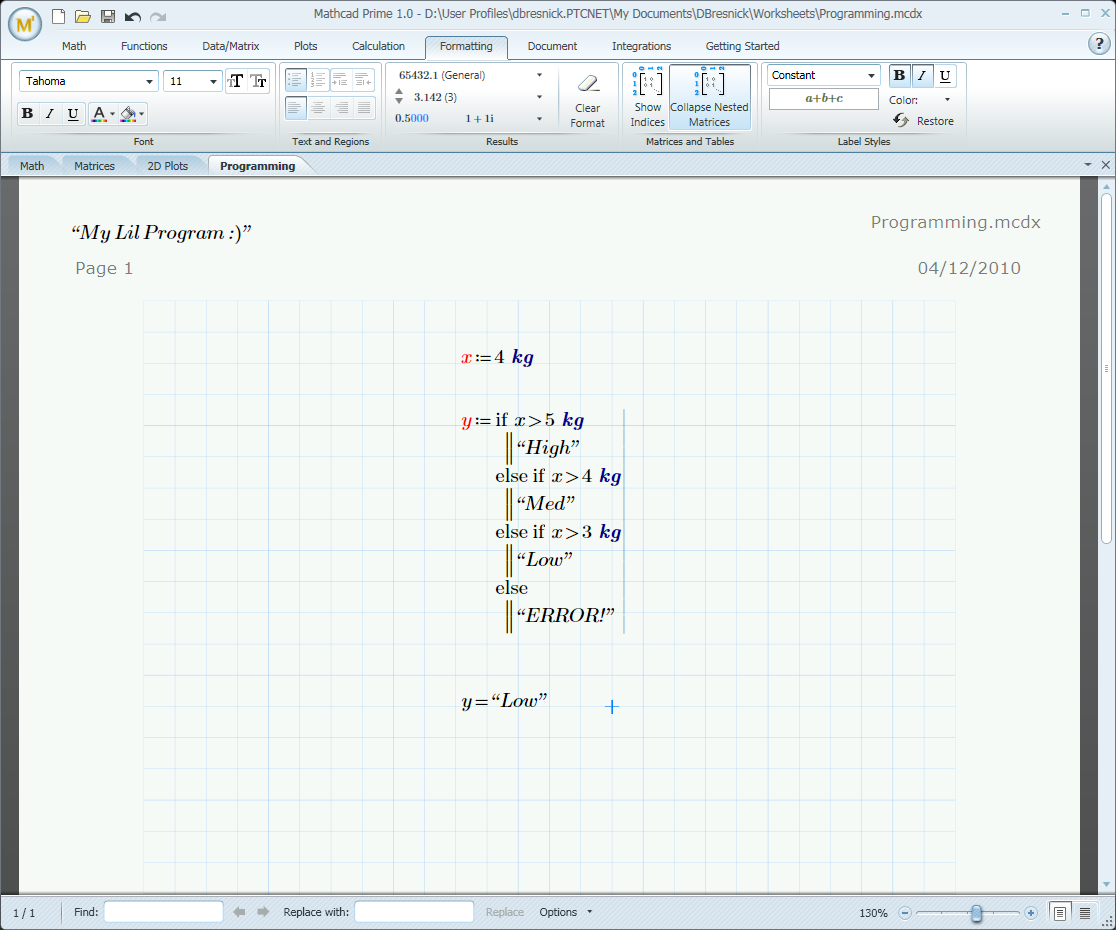This screenshot has height=930, width=1116.
Task: Adjust the zoom slider handle
Action: click(976, 913)
